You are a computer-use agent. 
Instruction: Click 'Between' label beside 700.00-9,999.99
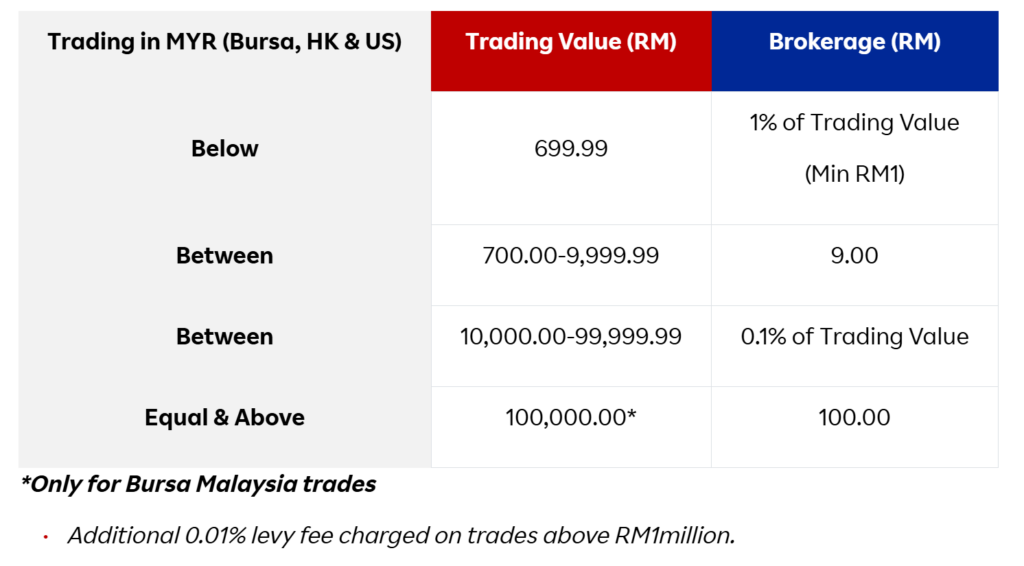pyautogui.click(x=224, y=255)
